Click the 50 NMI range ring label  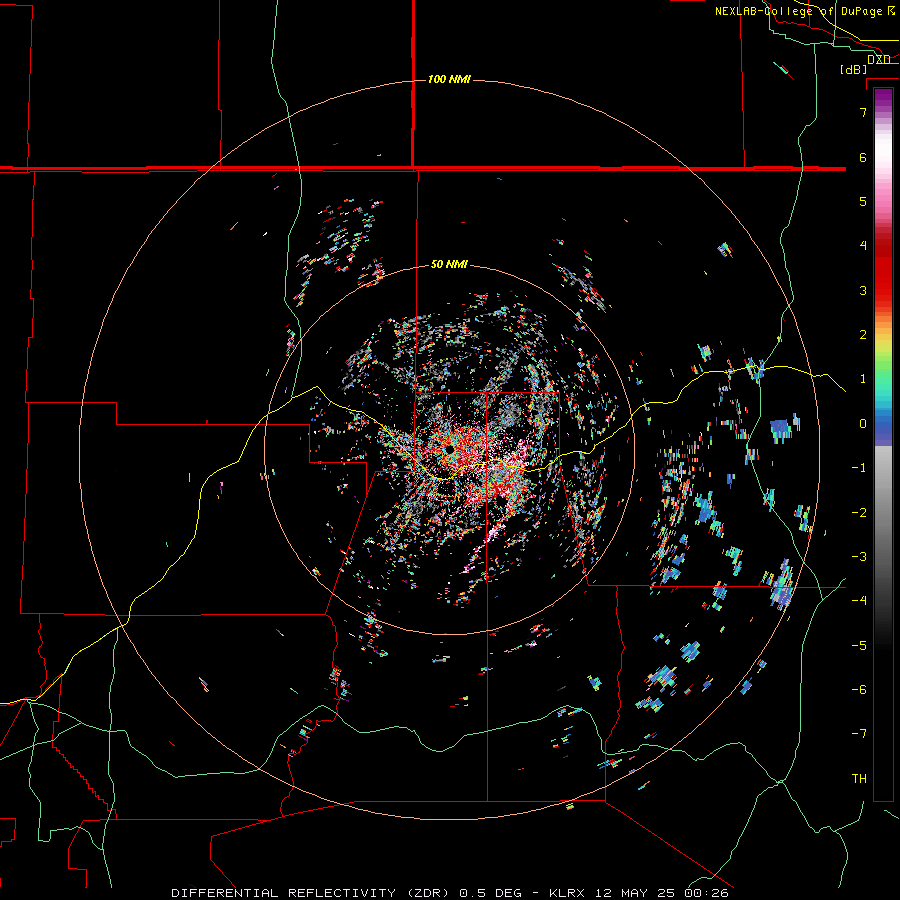point(449,264)
